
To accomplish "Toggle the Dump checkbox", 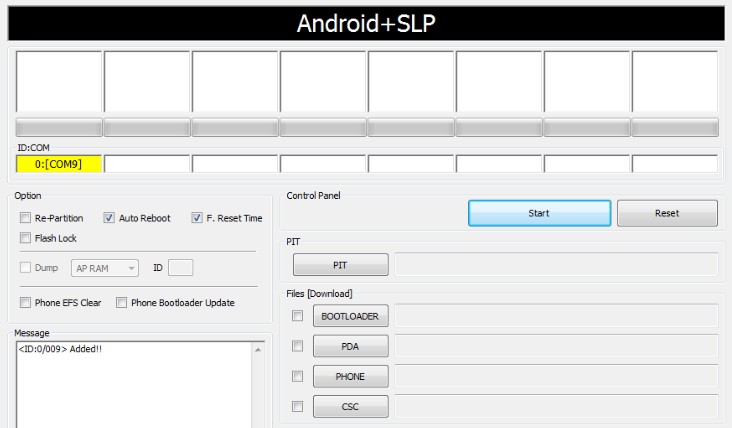I will tap(25, 267).
